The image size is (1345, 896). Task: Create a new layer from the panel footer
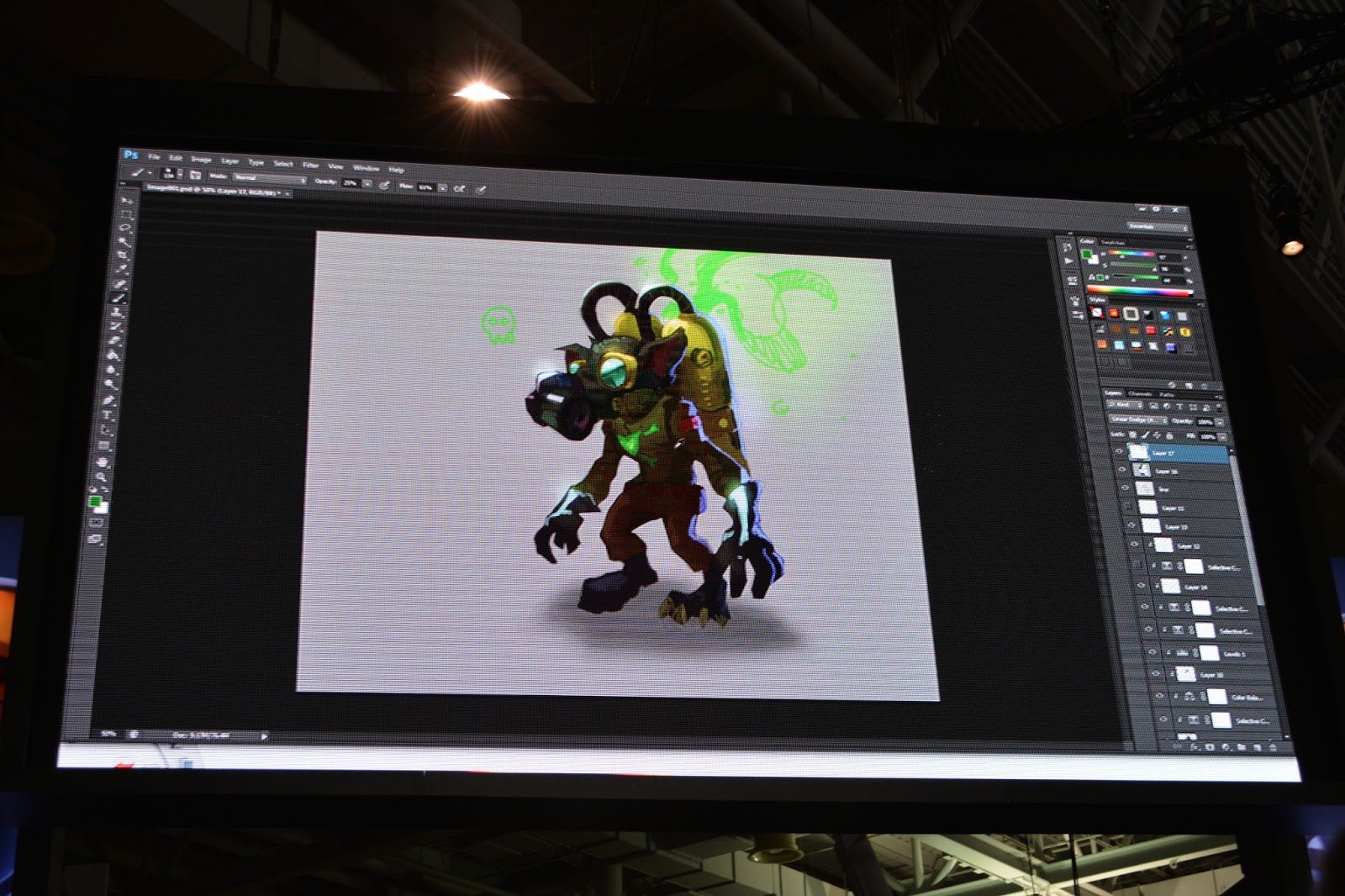coord(1258,746)
